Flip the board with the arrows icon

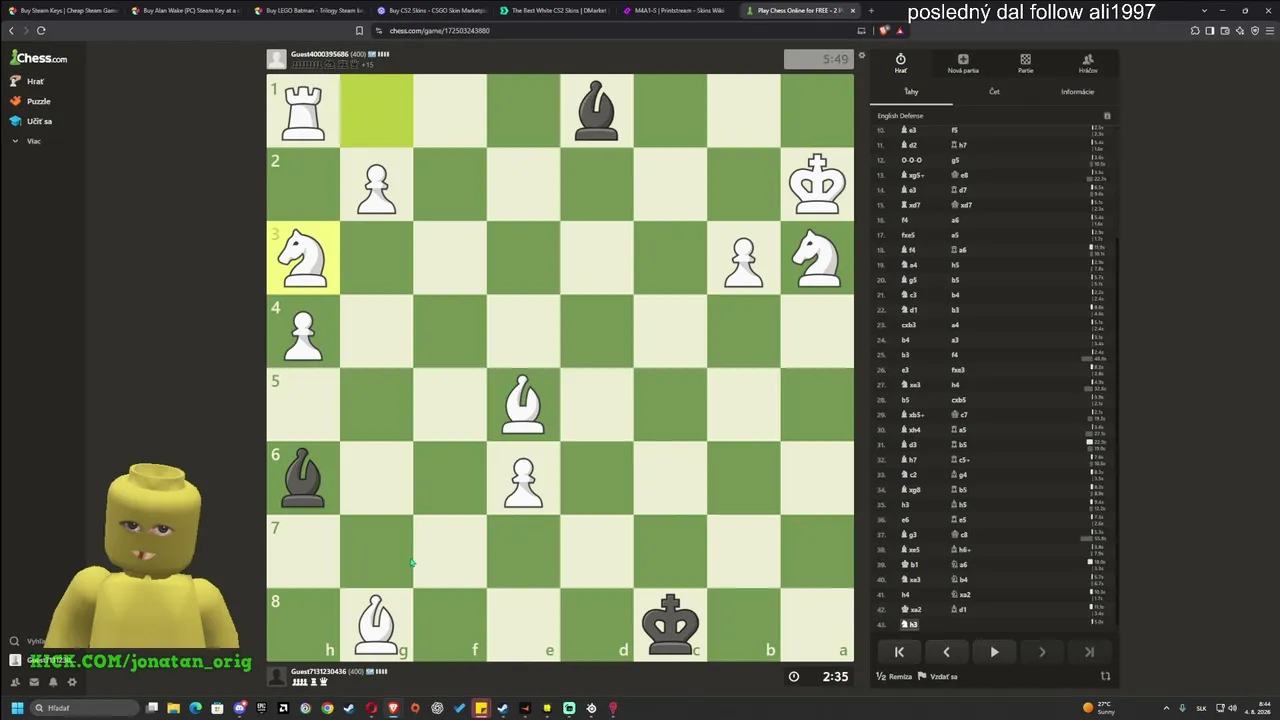(1105, 677)
